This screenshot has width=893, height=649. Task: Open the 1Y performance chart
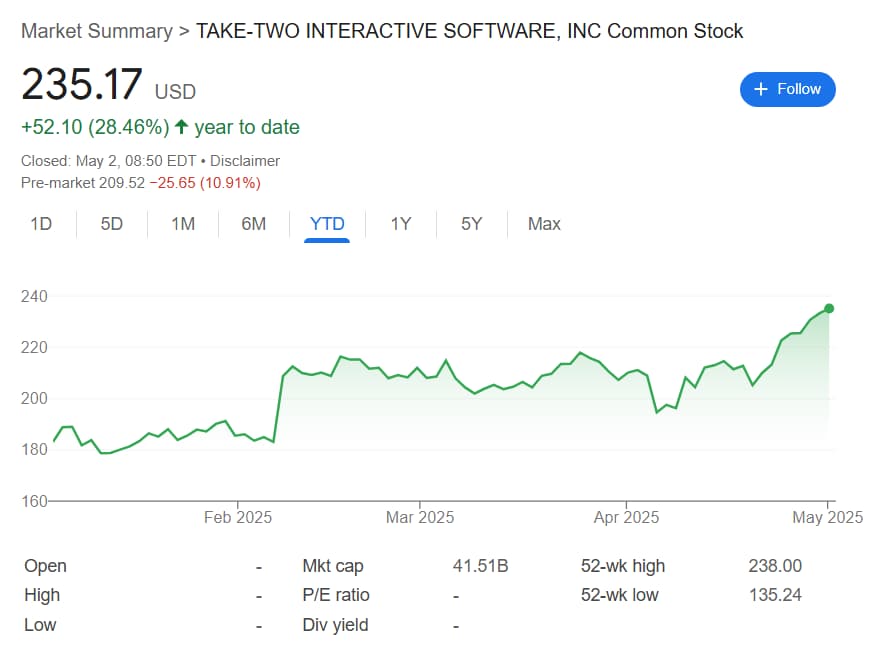400,224
